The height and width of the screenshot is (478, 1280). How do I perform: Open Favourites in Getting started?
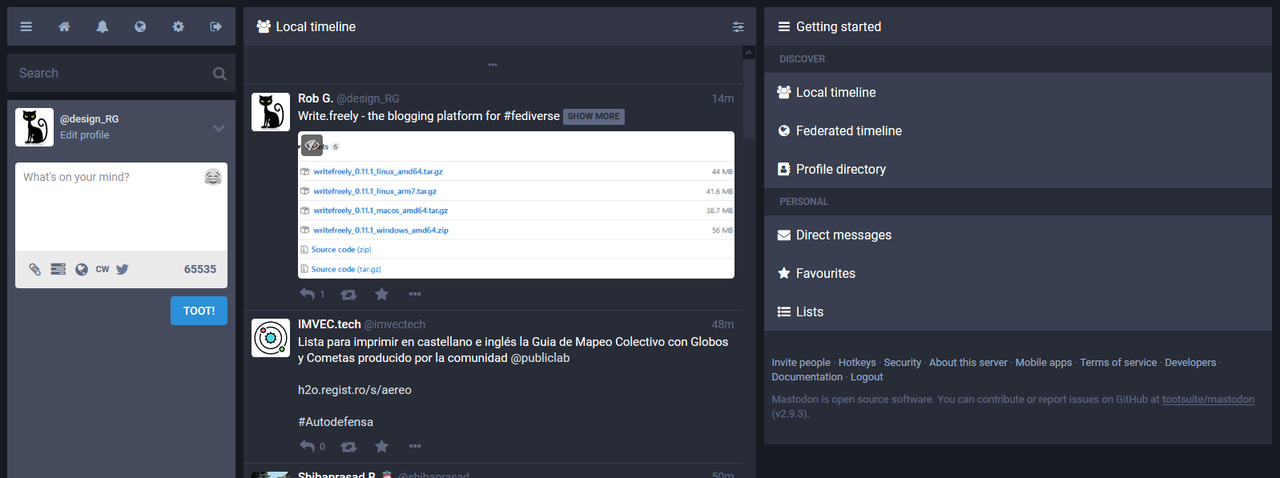point(1018,273)
